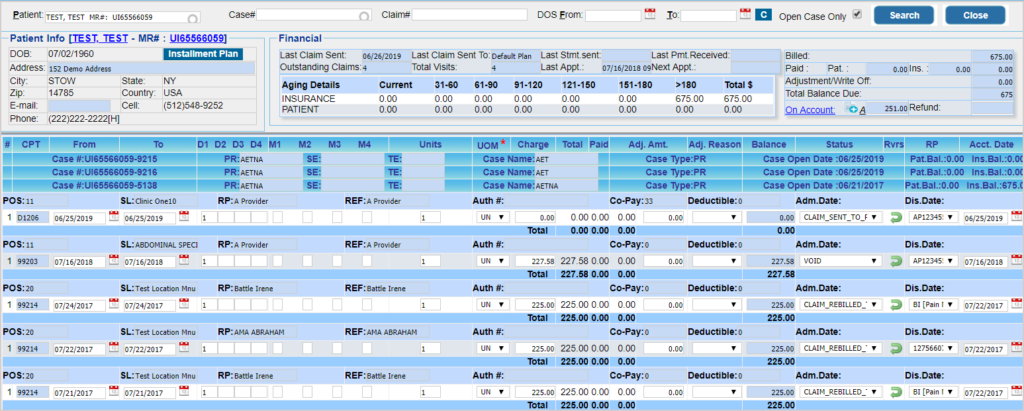Check the M1 box on the D1206 row

[276, 218]
